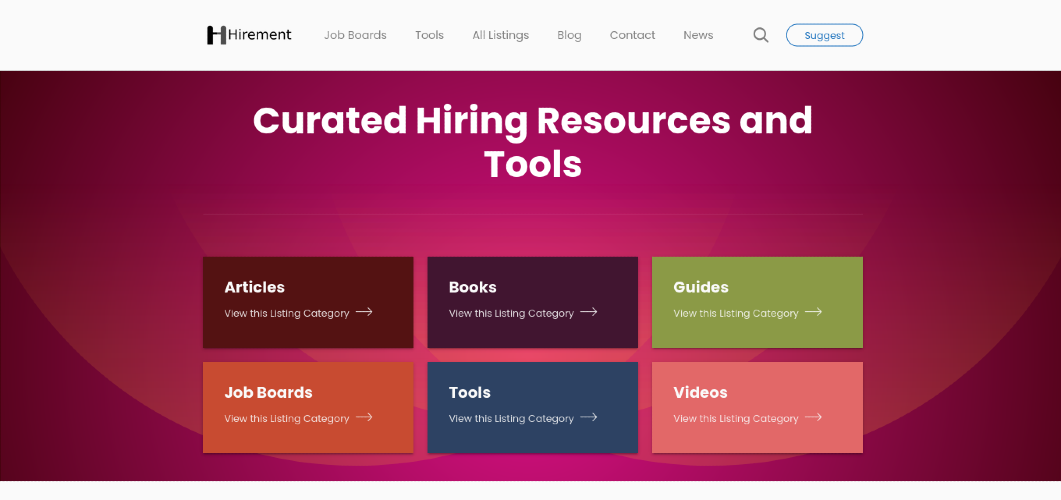
Task: Click the arrow icon on Books card
Action: [589, 312]
